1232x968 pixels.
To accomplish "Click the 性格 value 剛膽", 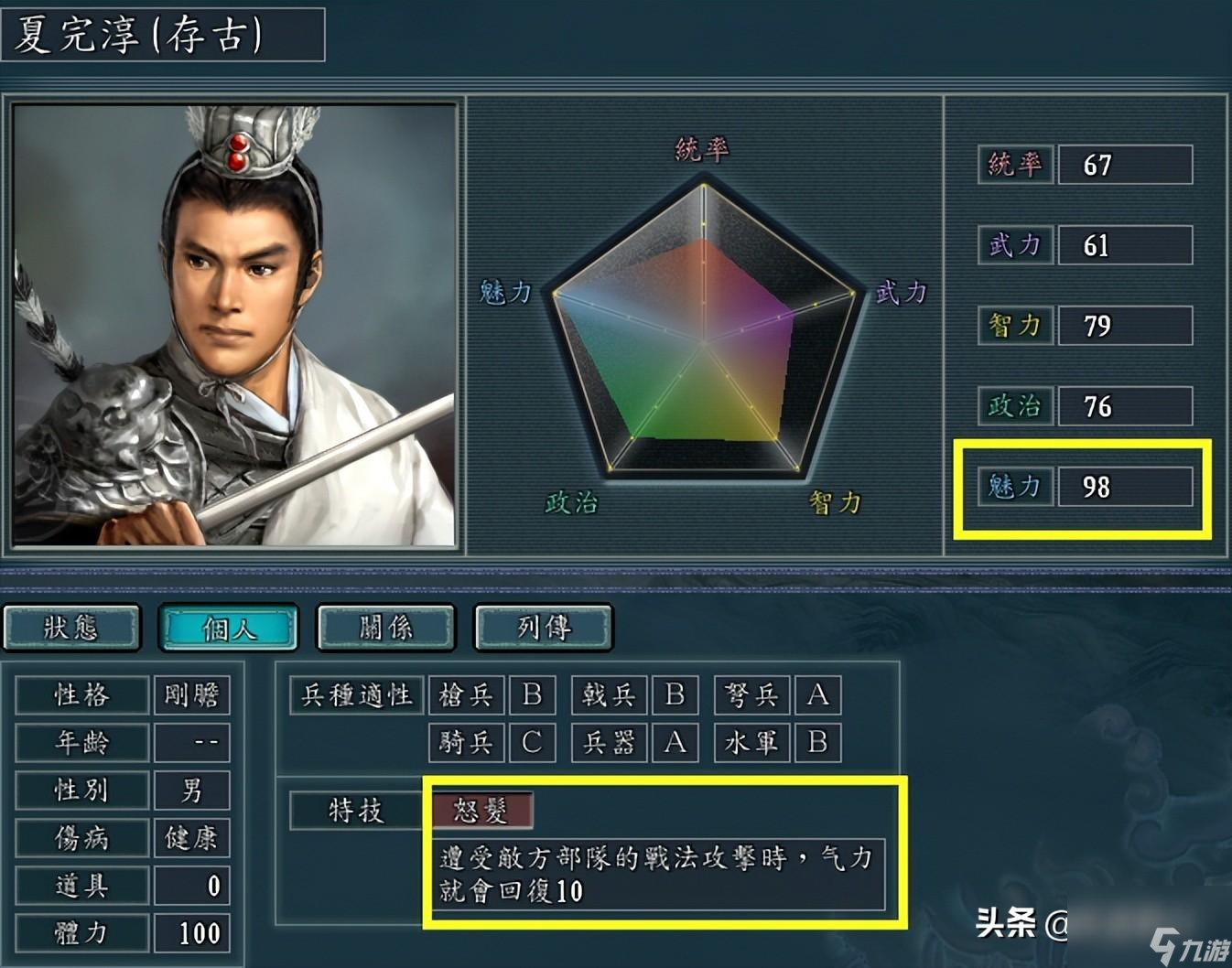I will (191, 695).
